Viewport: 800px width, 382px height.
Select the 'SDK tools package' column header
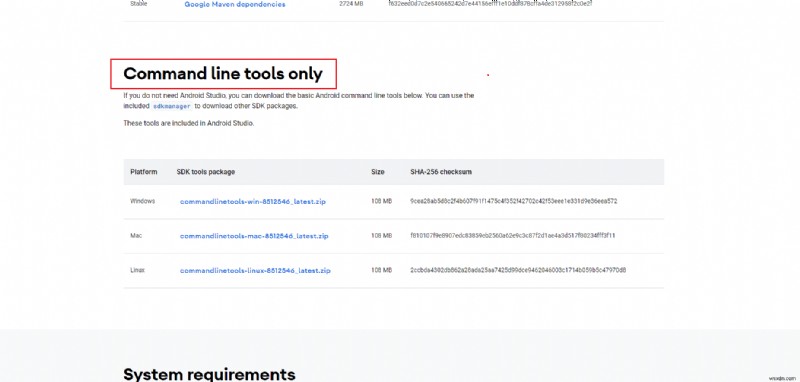pyautogui.click(x=206, y=172)
